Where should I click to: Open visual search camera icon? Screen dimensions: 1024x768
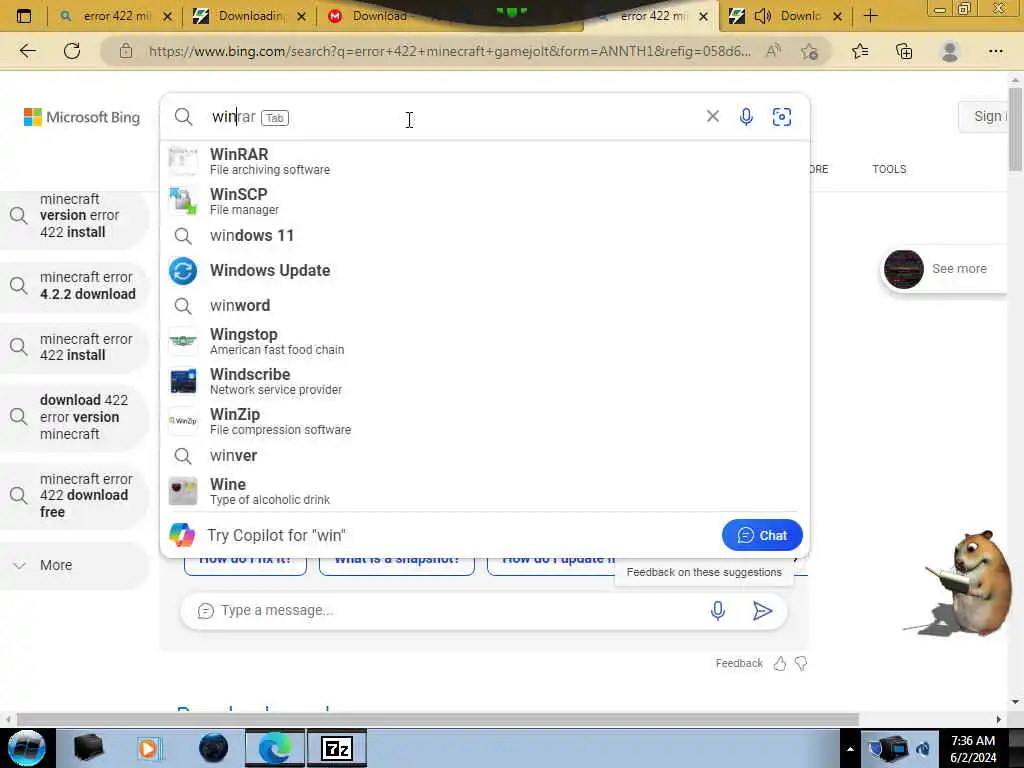[x=782, y=116]
